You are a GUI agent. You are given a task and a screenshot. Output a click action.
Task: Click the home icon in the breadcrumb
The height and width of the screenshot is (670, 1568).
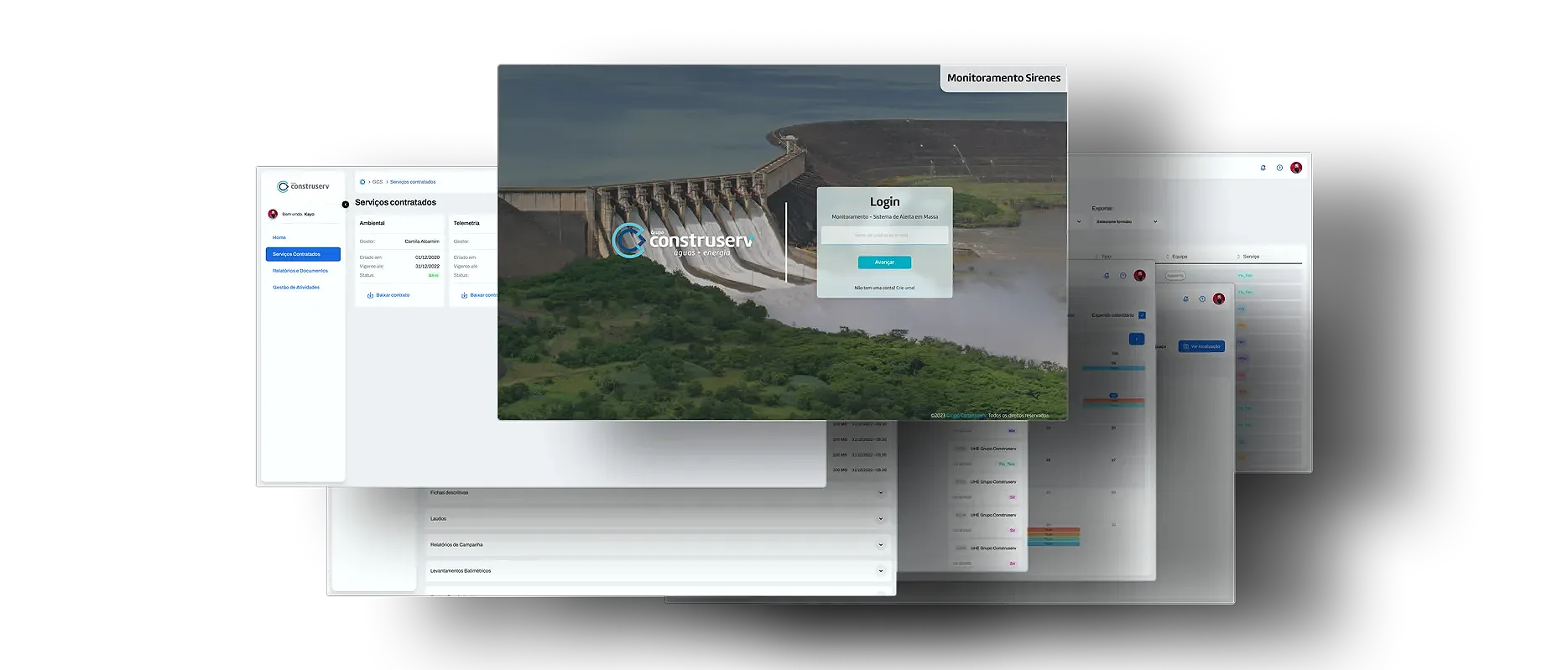pyautogui.click(x=362, y=182)
